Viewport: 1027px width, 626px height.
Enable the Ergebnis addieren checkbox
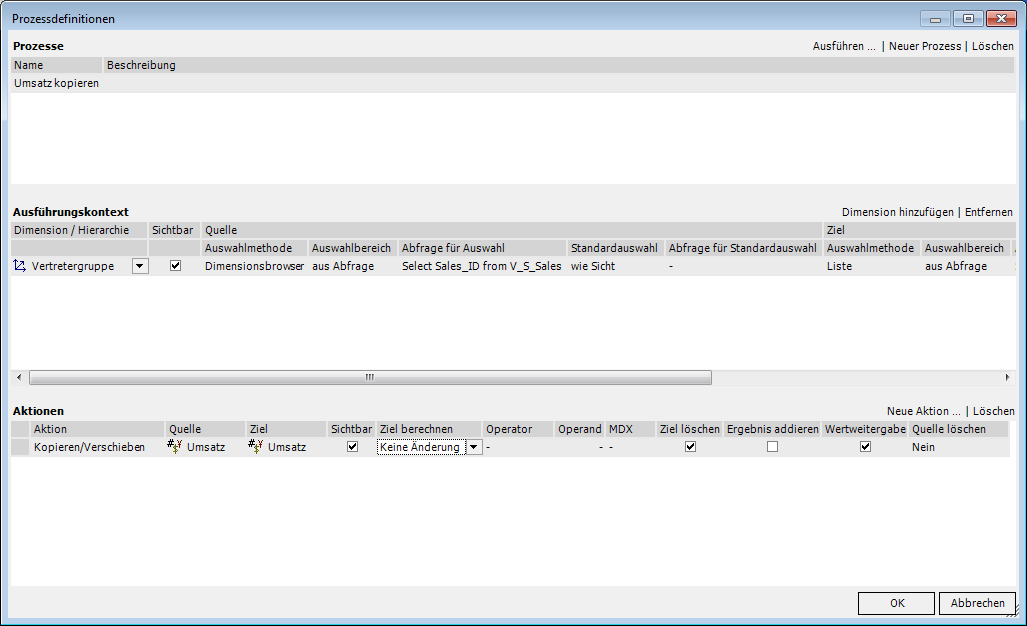772,447
